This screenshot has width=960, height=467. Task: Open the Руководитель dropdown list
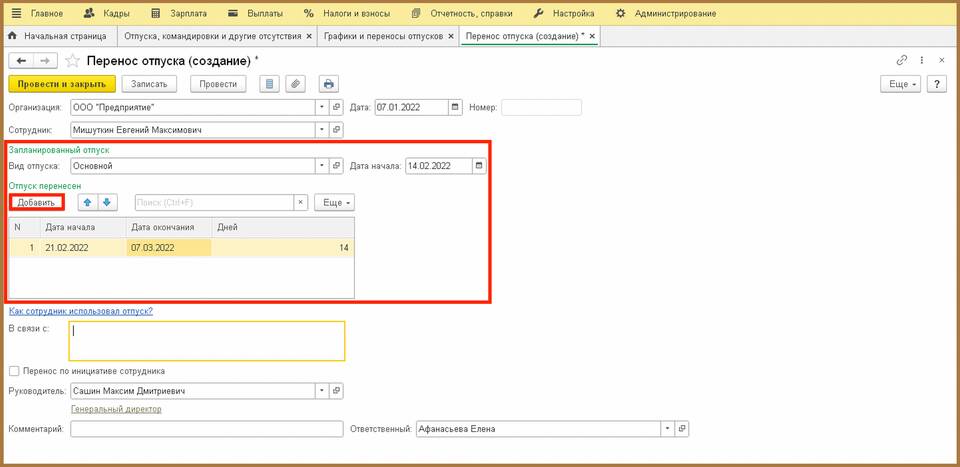point(322,391)
